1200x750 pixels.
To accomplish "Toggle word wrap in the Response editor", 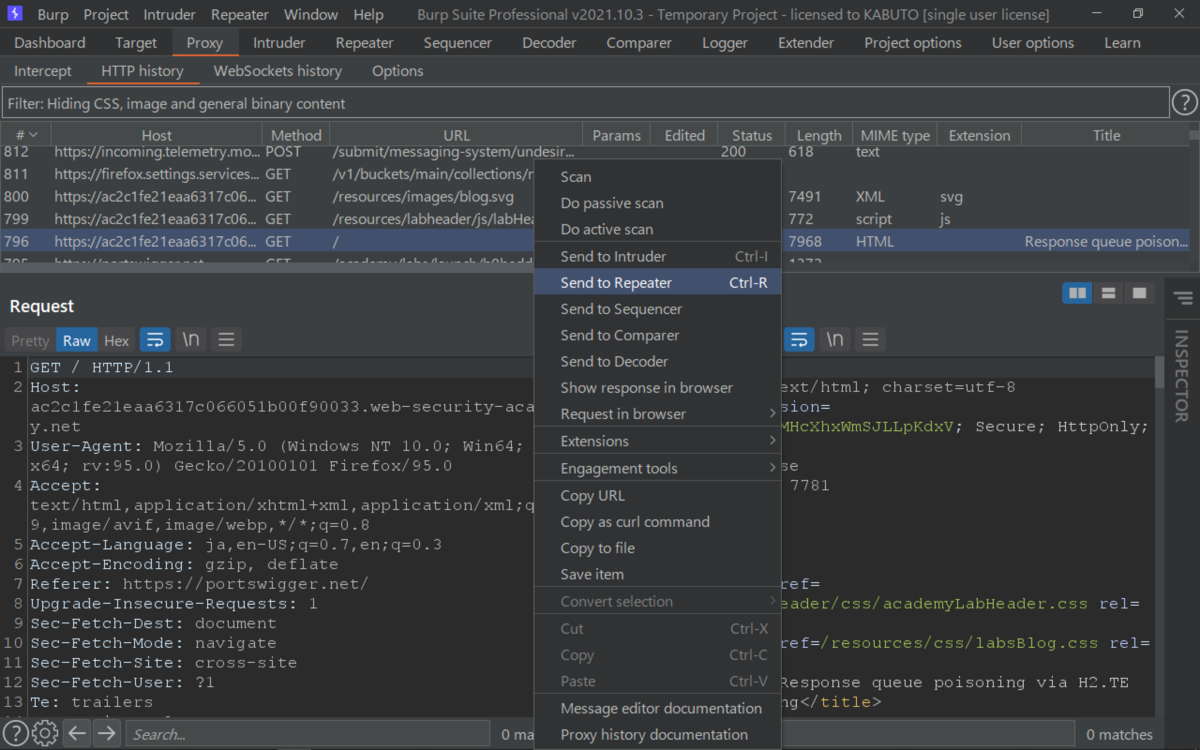I will point(799,340).
